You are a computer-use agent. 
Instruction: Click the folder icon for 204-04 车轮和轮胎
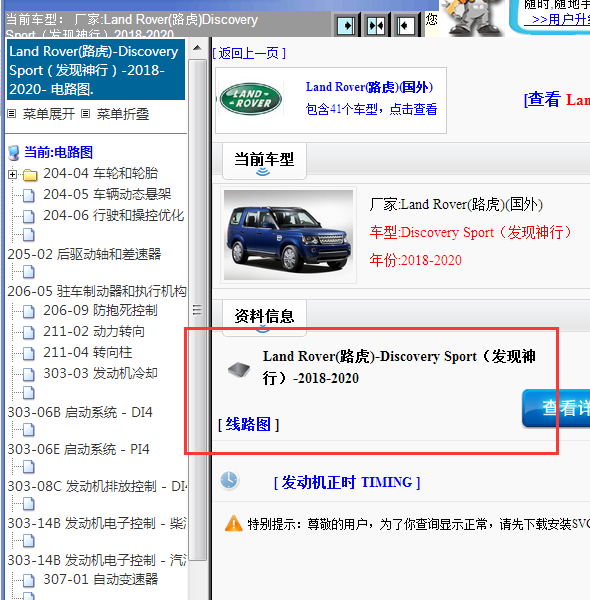click(30, 175)
